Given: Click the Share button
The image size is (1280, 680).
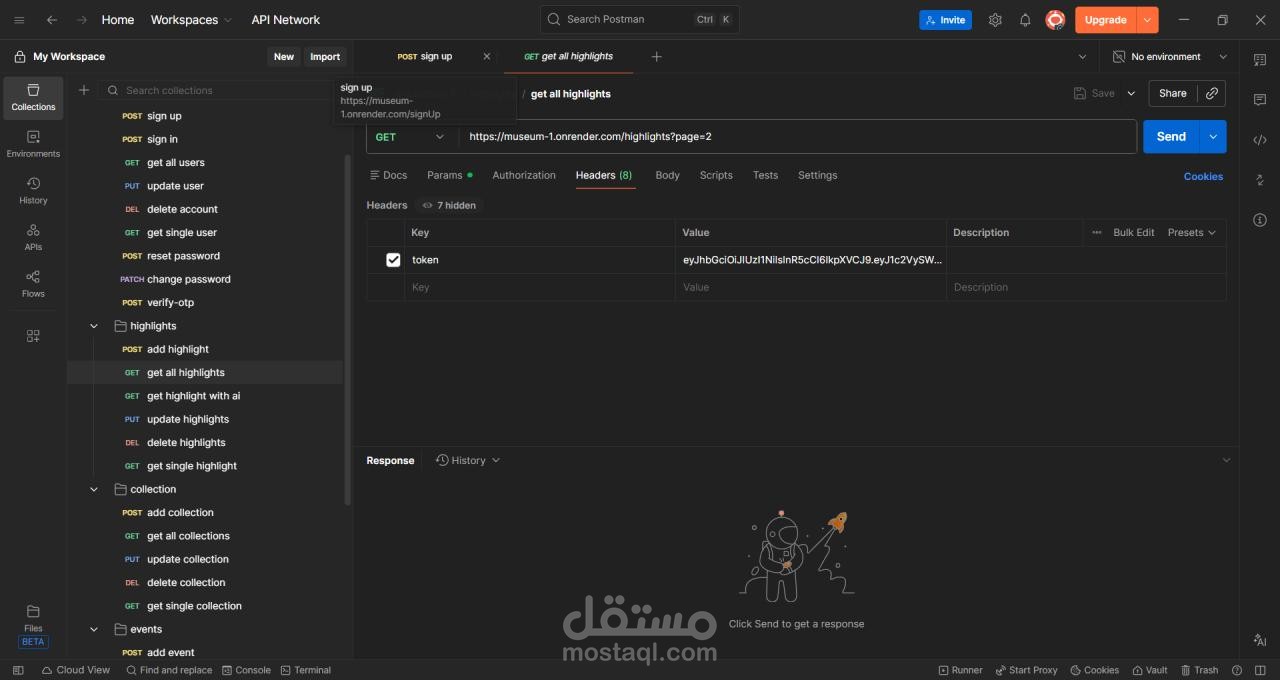Looking at the screenshot, I should [x=1173, y=93].
